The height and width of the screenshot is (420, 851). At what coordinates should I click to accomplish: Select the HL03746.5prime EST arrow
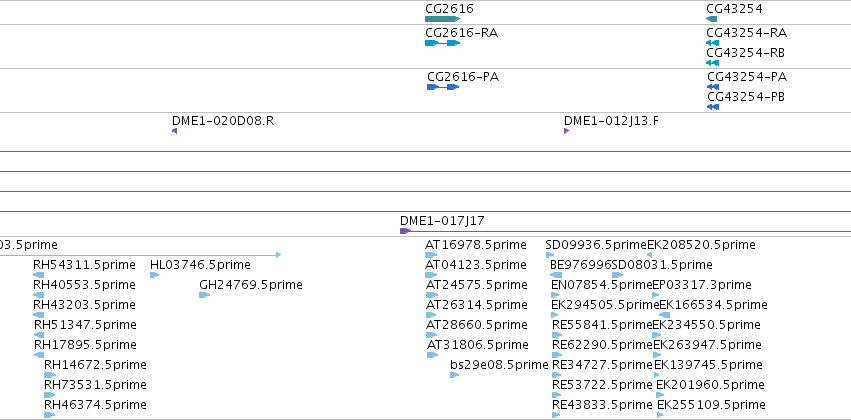tap(155, 275)
